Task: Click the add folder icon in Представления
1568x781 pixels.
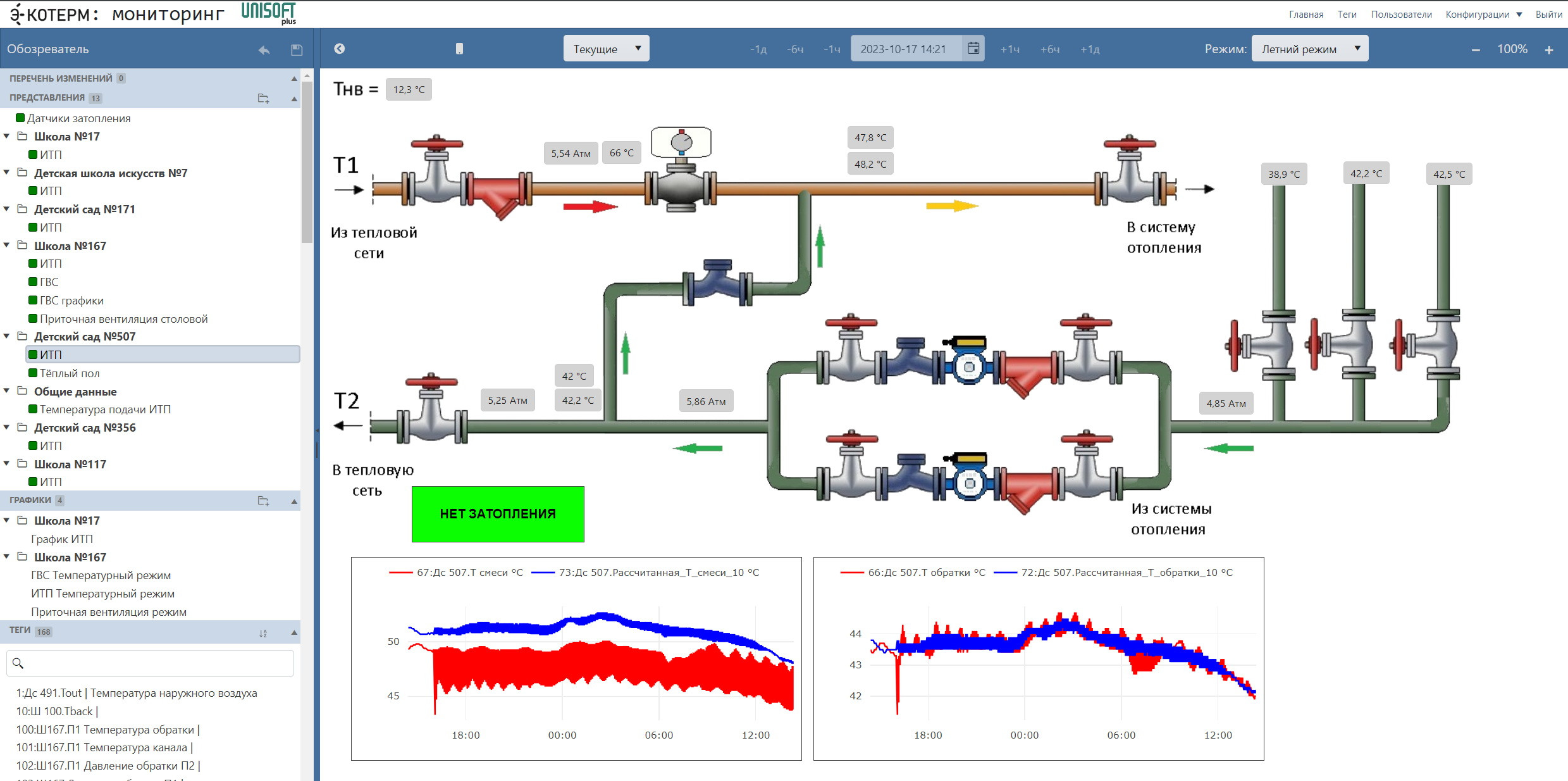Action: 263,98
